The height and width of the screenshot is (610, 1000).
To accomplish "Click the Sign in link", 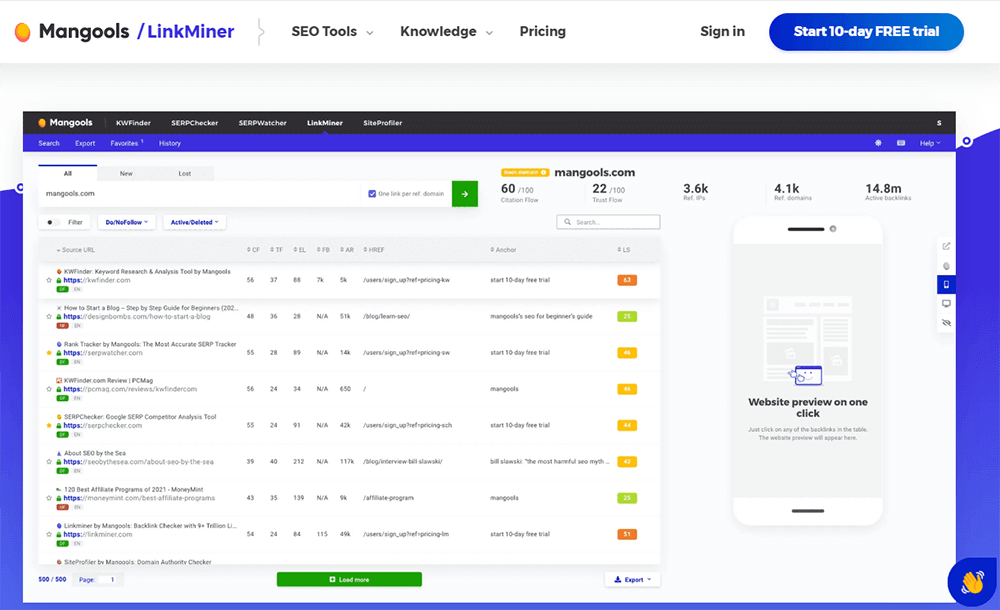I will point(723,31).
